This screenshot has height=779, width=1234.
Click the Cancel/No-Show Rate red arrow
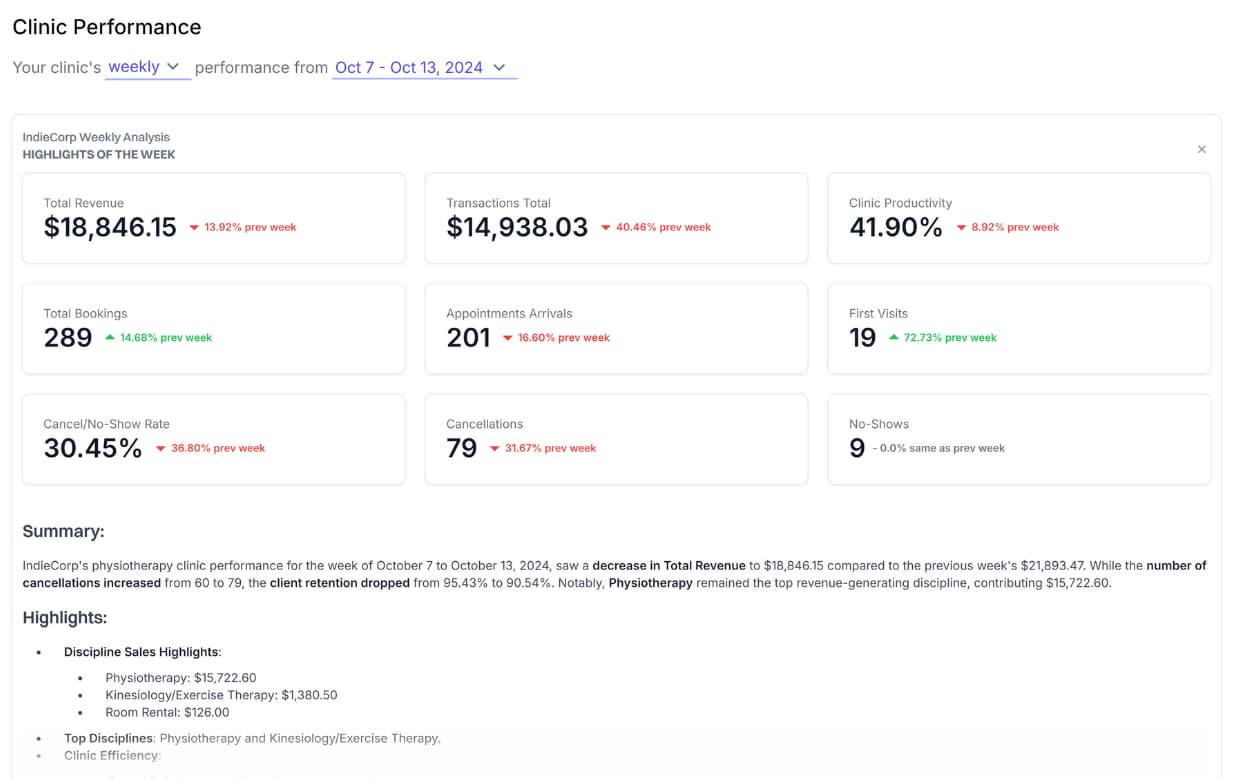(160, 449)
